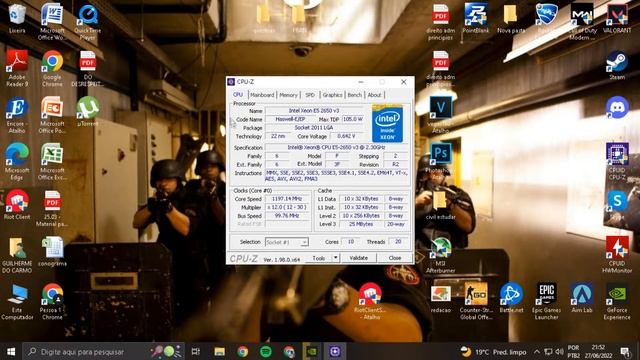Click the Intel Xeon logo in CPU-Z

click(387, 124)
